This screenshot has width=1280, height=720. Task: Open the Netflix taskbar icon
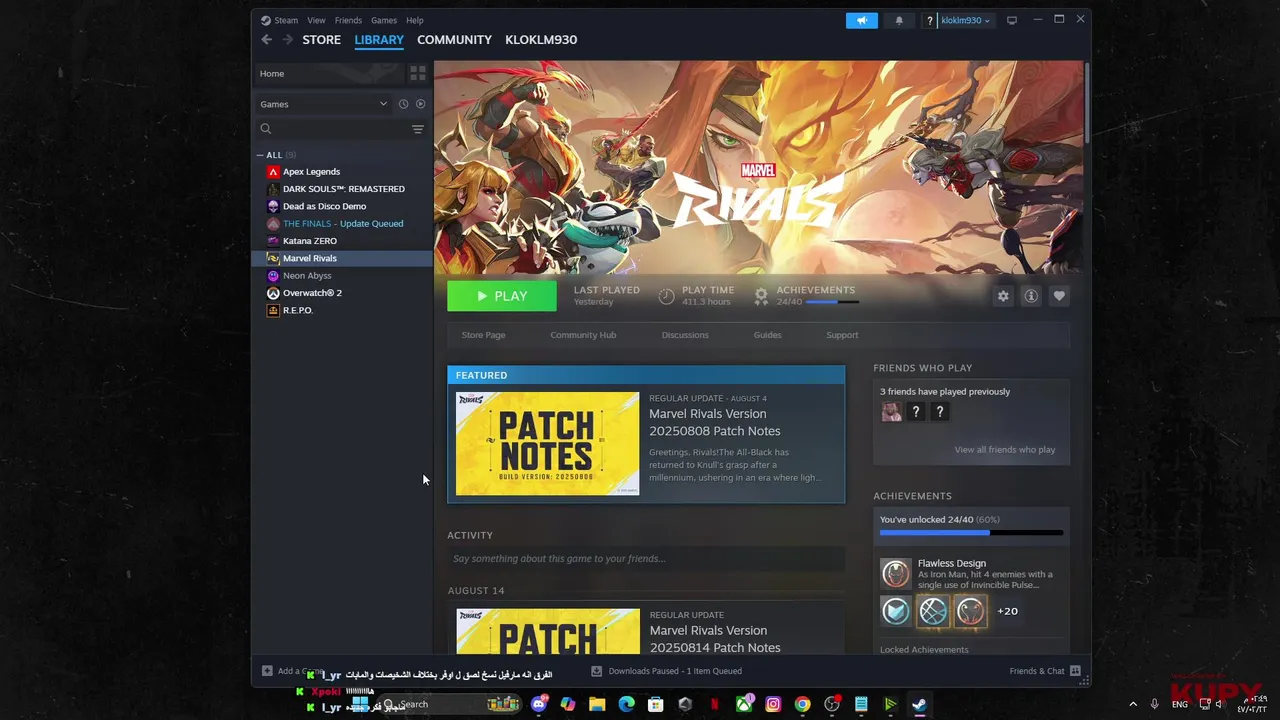(714, 704)
